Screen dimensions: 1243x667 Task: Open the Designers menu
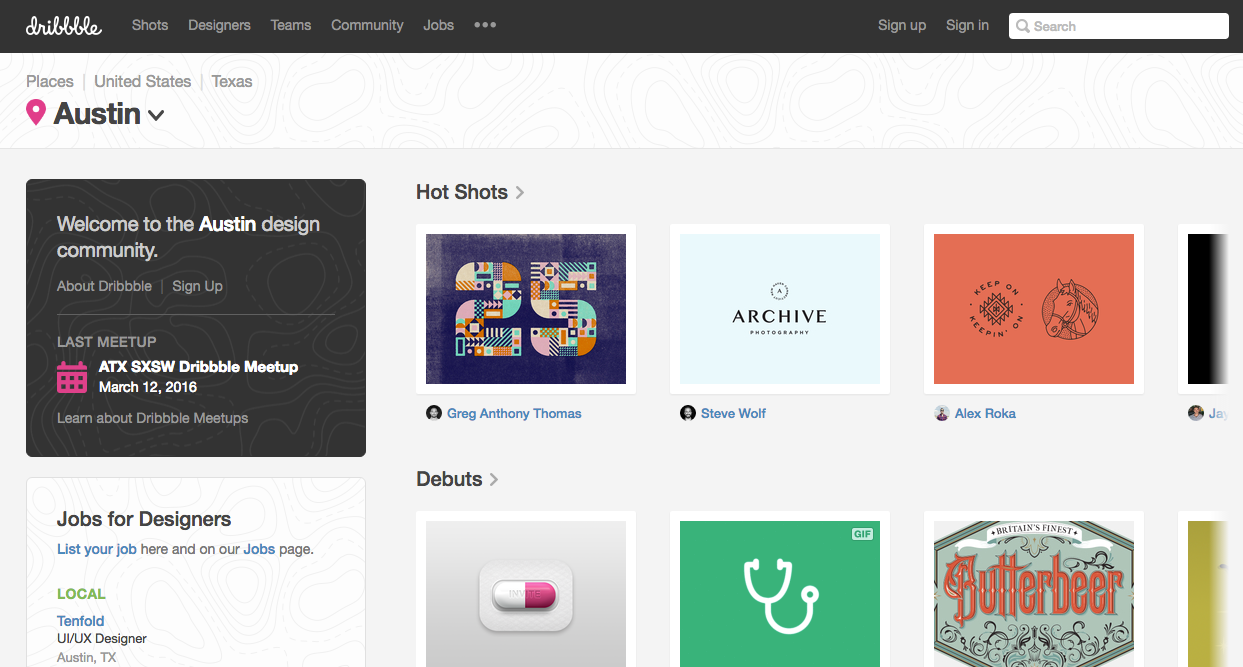219,25
